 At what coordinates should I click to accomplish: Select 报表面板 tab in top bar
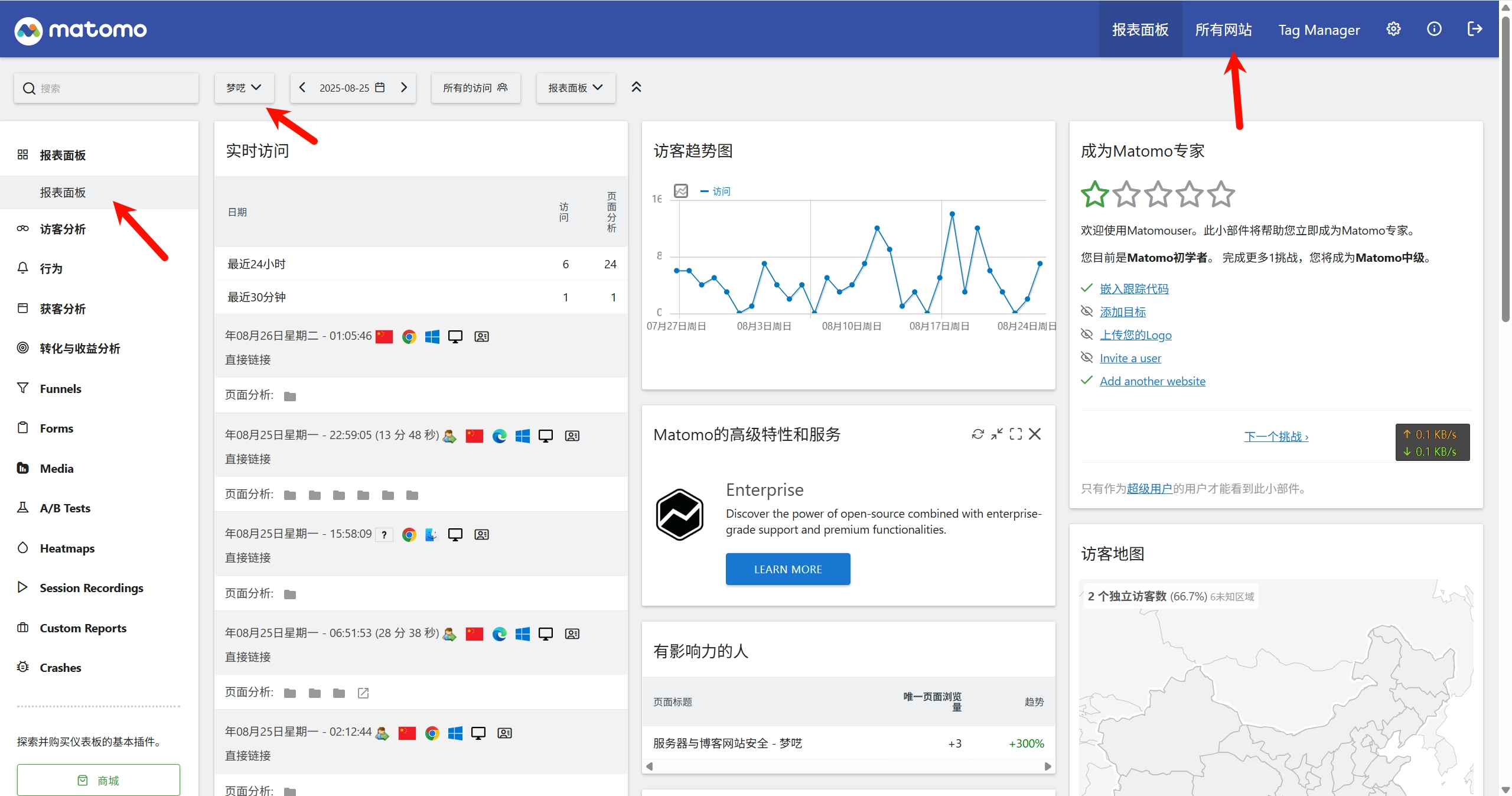click(1140, 30)
